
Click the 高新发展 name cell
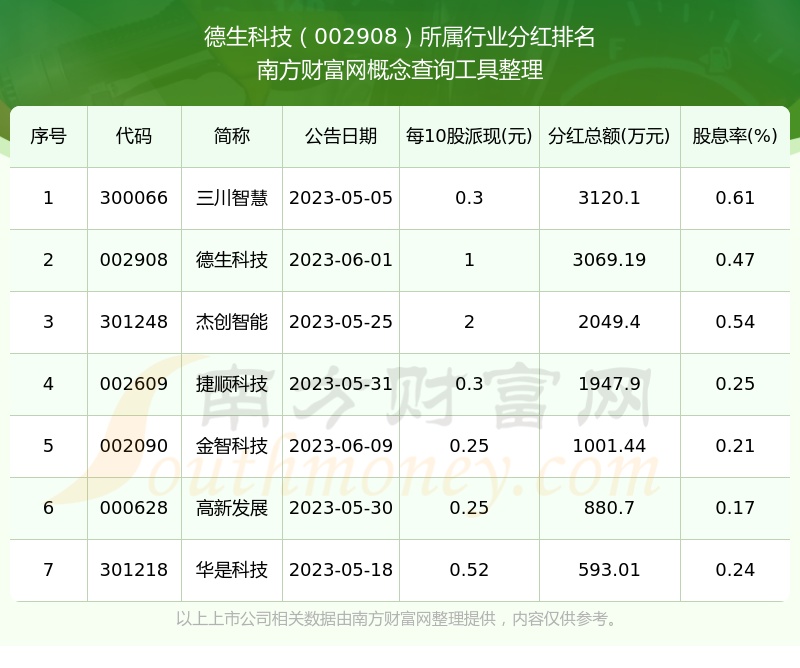pyautogui.click(x=232, y=508)
